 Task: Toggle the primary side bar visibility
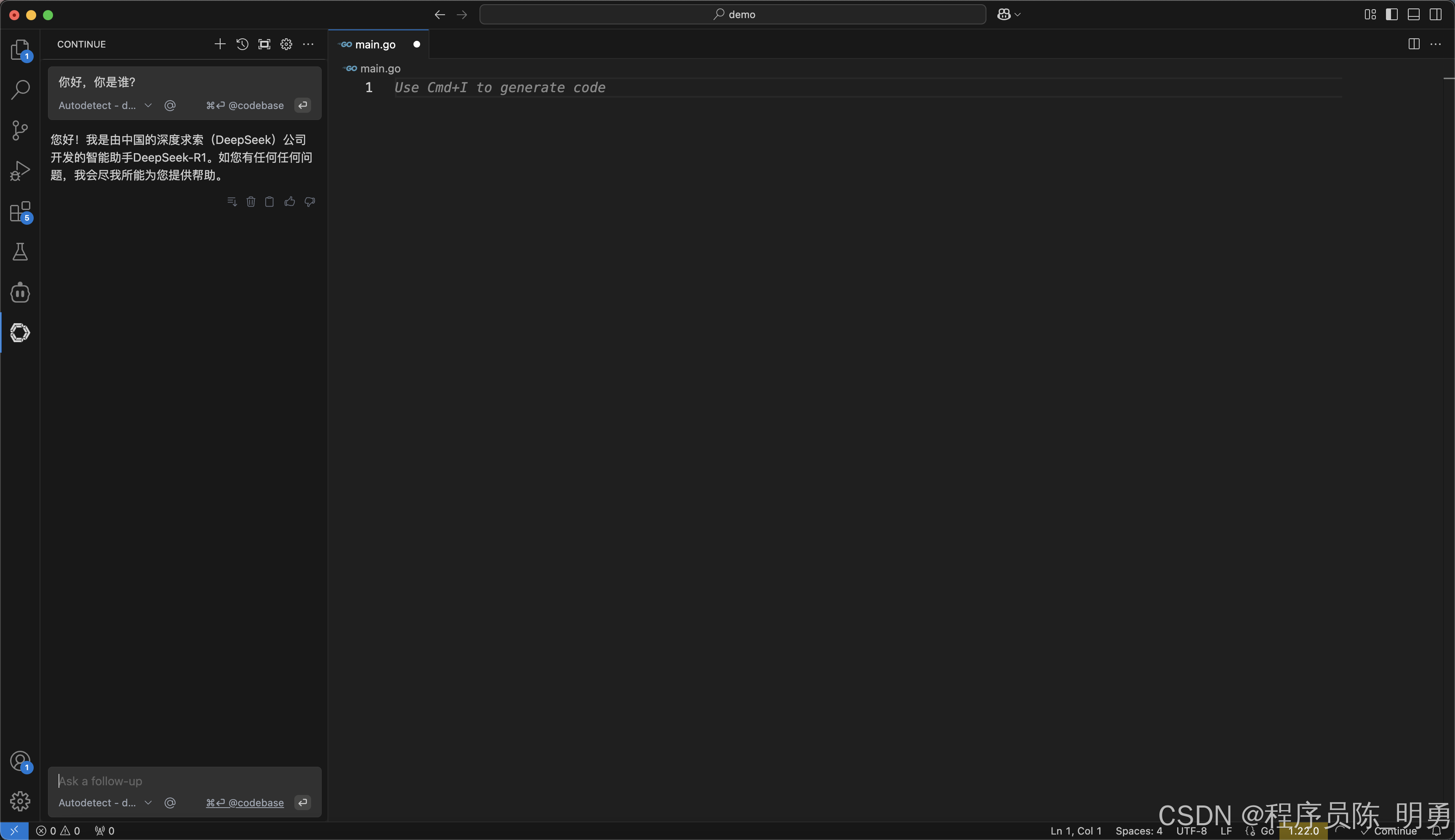pyautogui.click(x=1391, y=14)
